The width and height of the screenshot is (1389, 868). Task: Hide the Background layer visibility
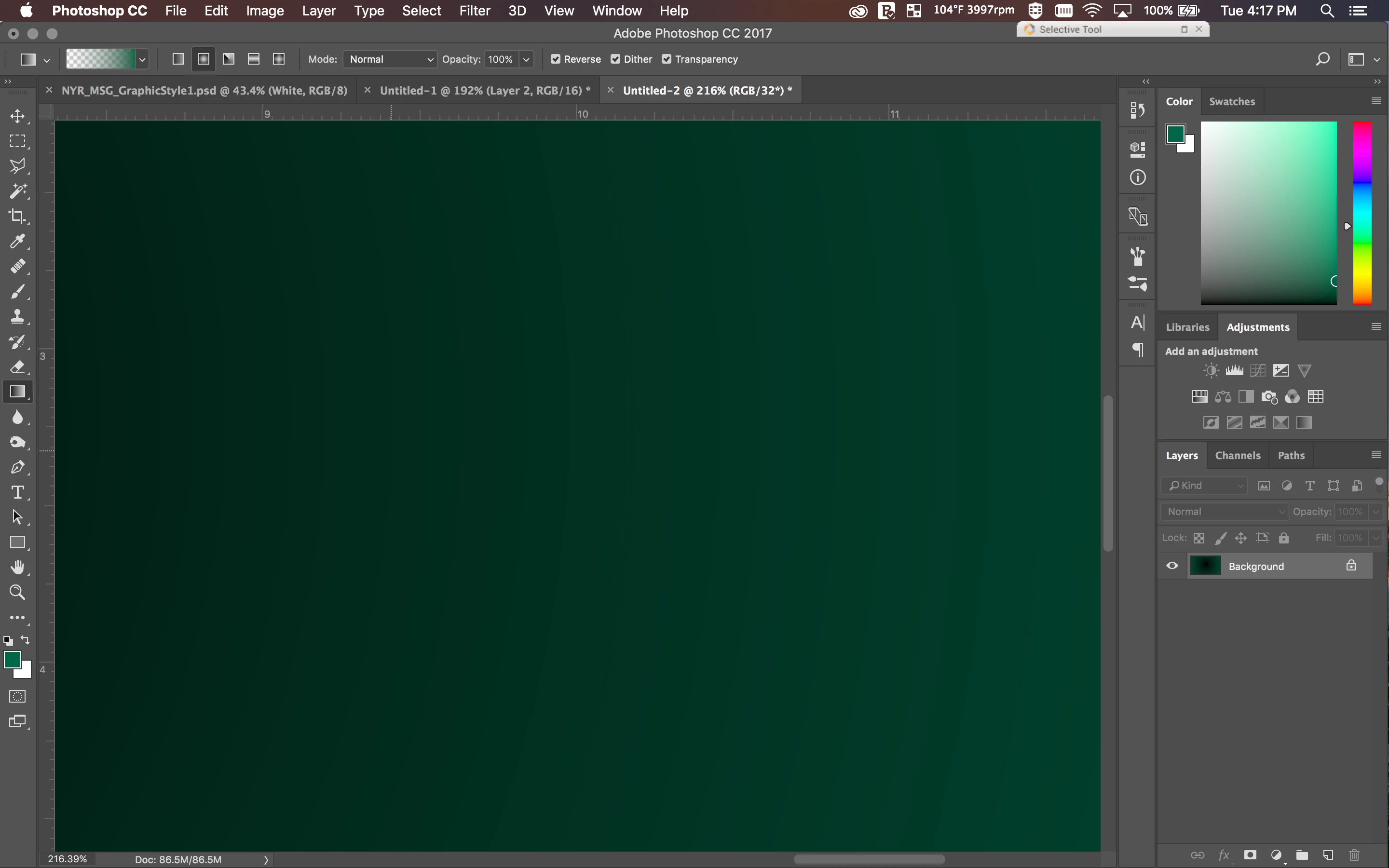1172,566
